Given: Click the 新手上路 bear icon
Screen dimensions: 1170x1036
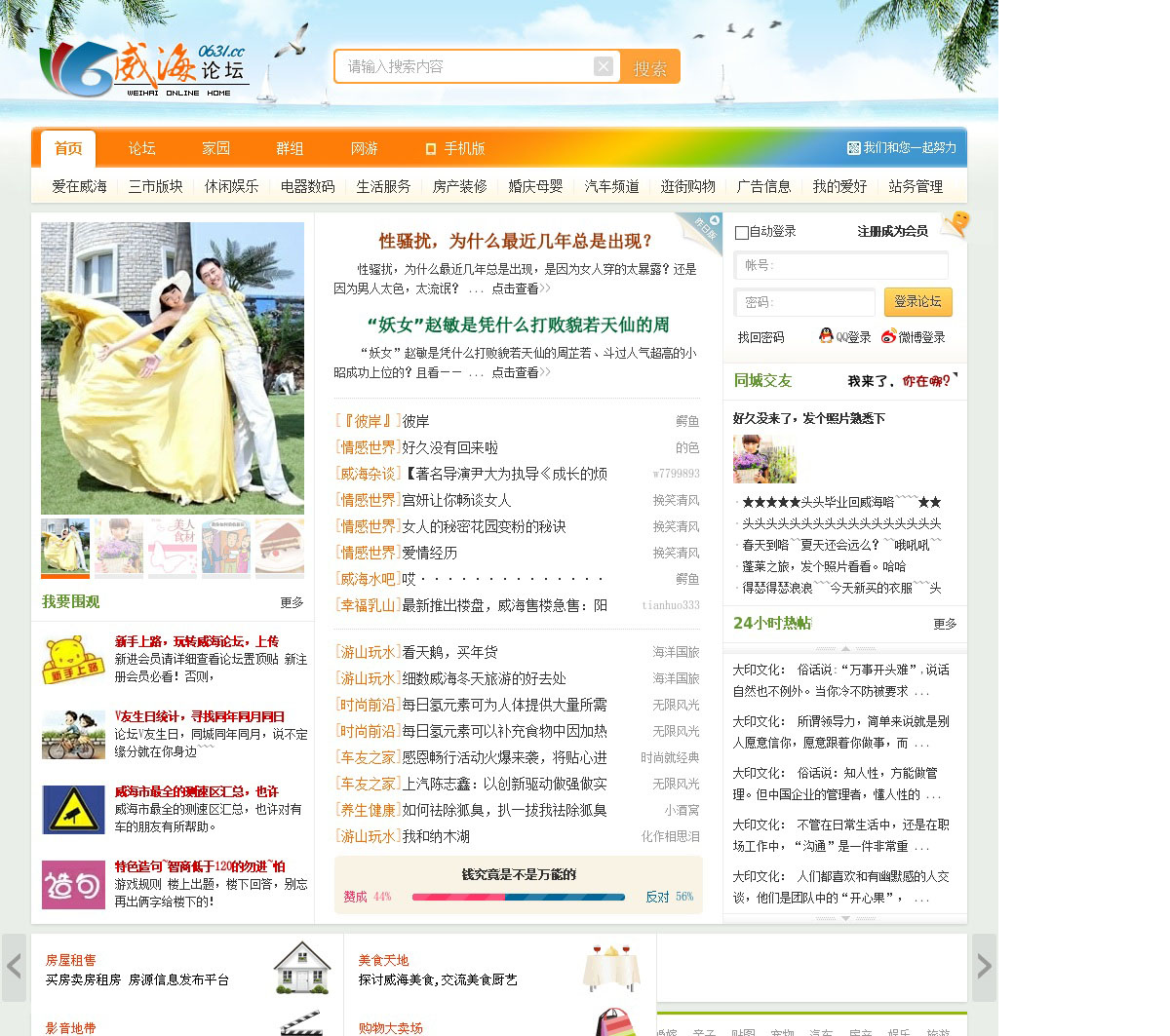Looking at the screenshot, I should pos(73,660).
